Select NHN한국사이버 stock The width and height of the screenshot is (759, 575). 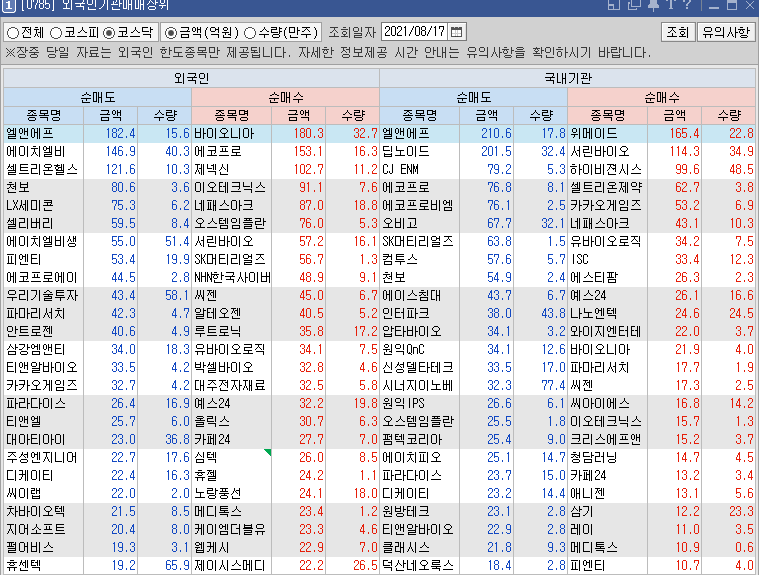pos(232,277)
